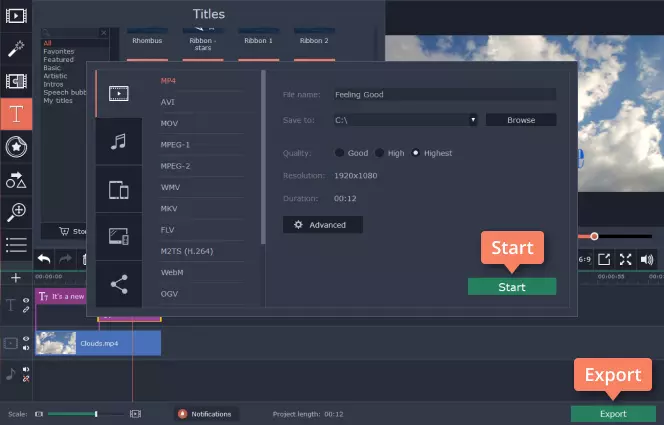This screenshot has width=664, height=425.
Task: Clear the titles search with X icon
Action: (x=104, y=33)
